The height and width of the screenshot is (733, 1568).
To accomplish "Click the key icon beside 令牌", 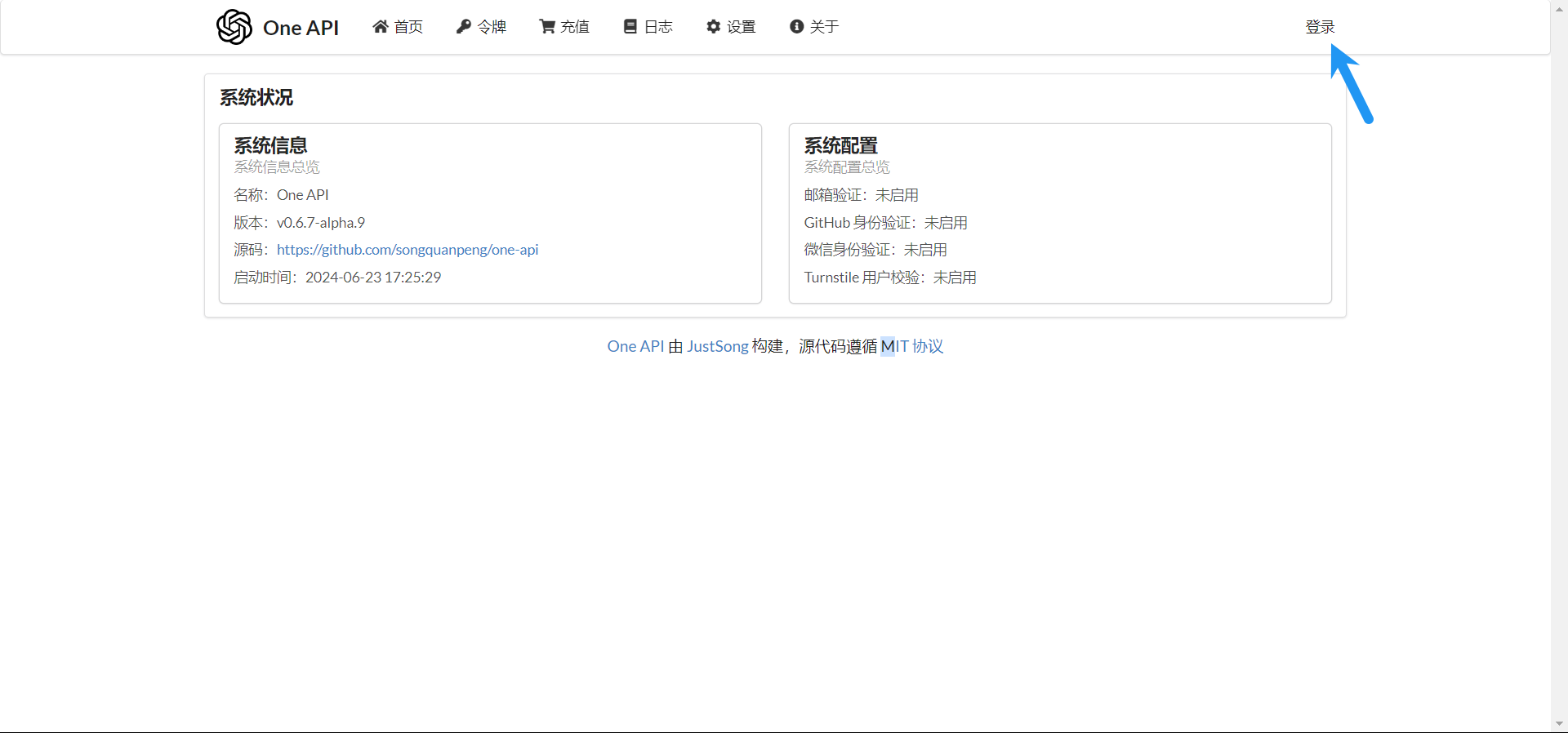I will [x=464, y=27].
